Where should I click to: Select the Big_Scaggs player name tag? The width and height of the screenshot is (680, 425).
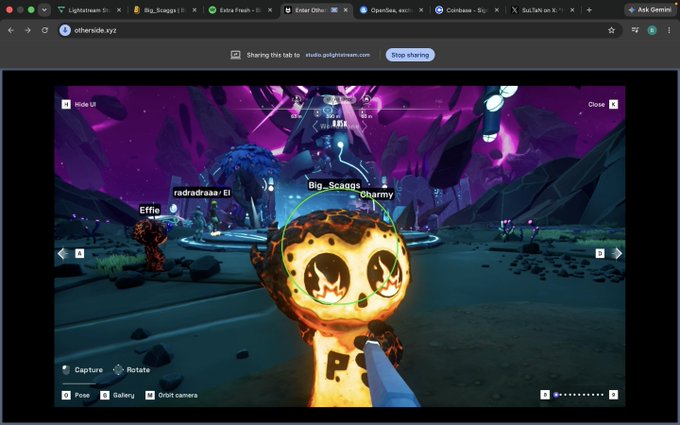point(334,185)
